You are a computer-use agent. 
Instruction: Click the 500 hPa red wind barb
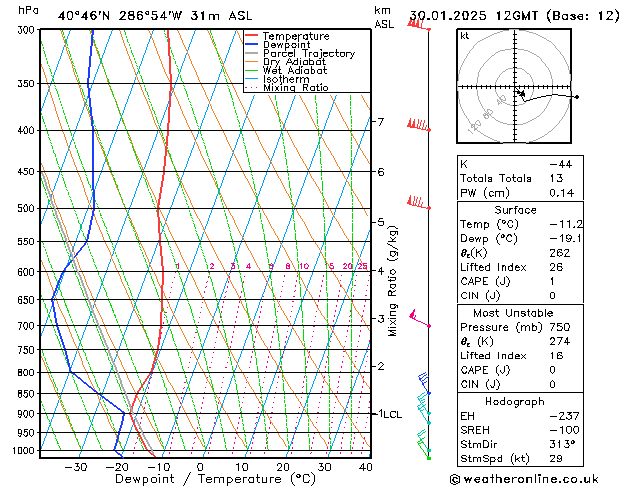coord(419,202)
